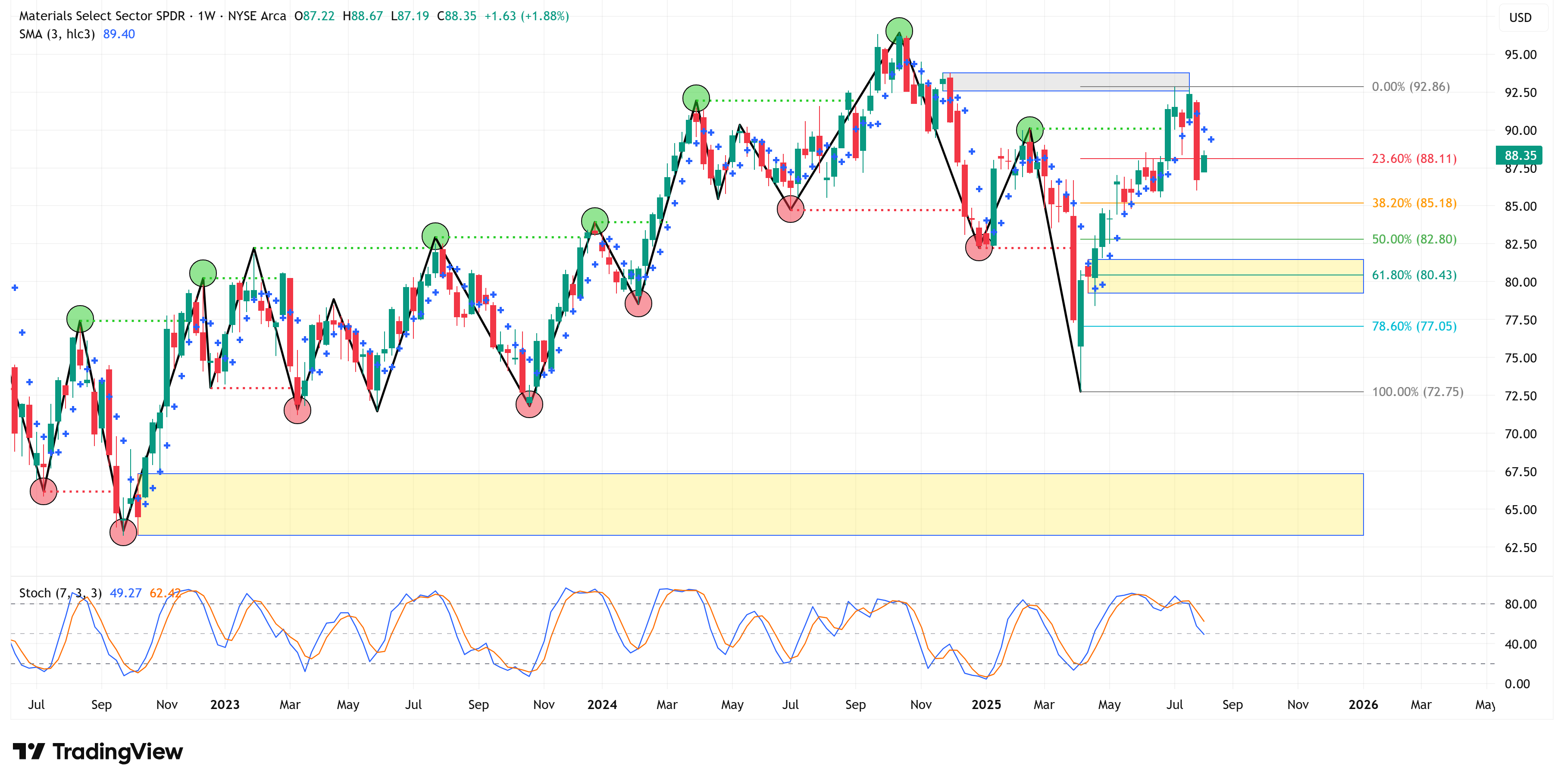The image size is (1564, 784).
Task: Click green swing-high circle near March 2024
Action: coord(696,98)
